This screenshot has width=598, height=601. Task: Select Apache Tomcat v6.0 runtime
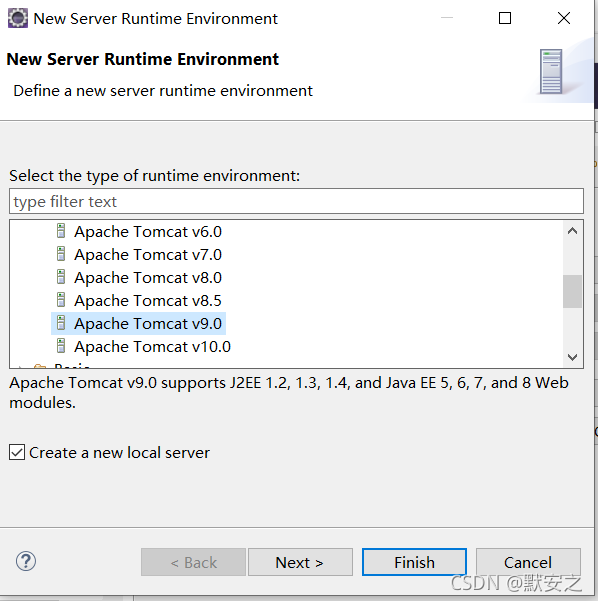[148, 232]
